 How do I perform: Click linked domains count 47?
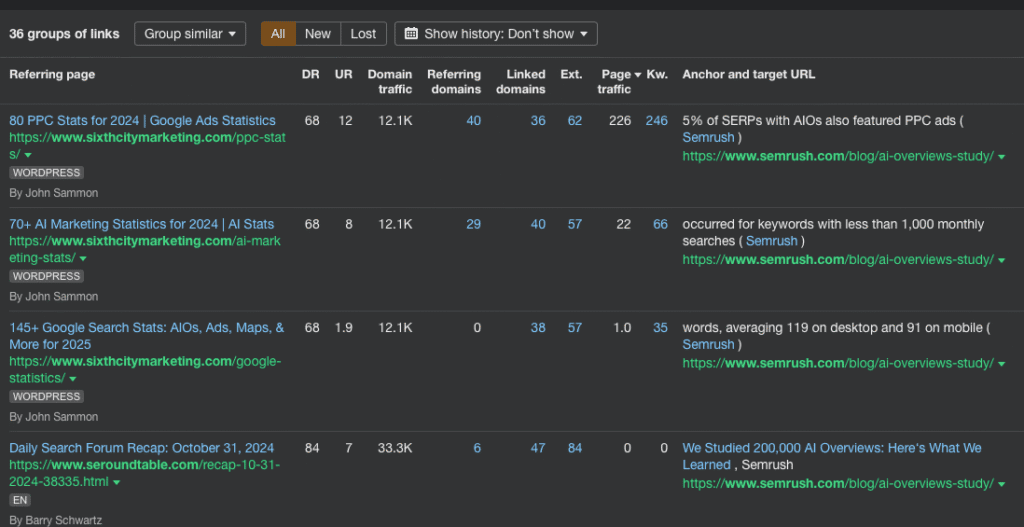coord(538,448)
